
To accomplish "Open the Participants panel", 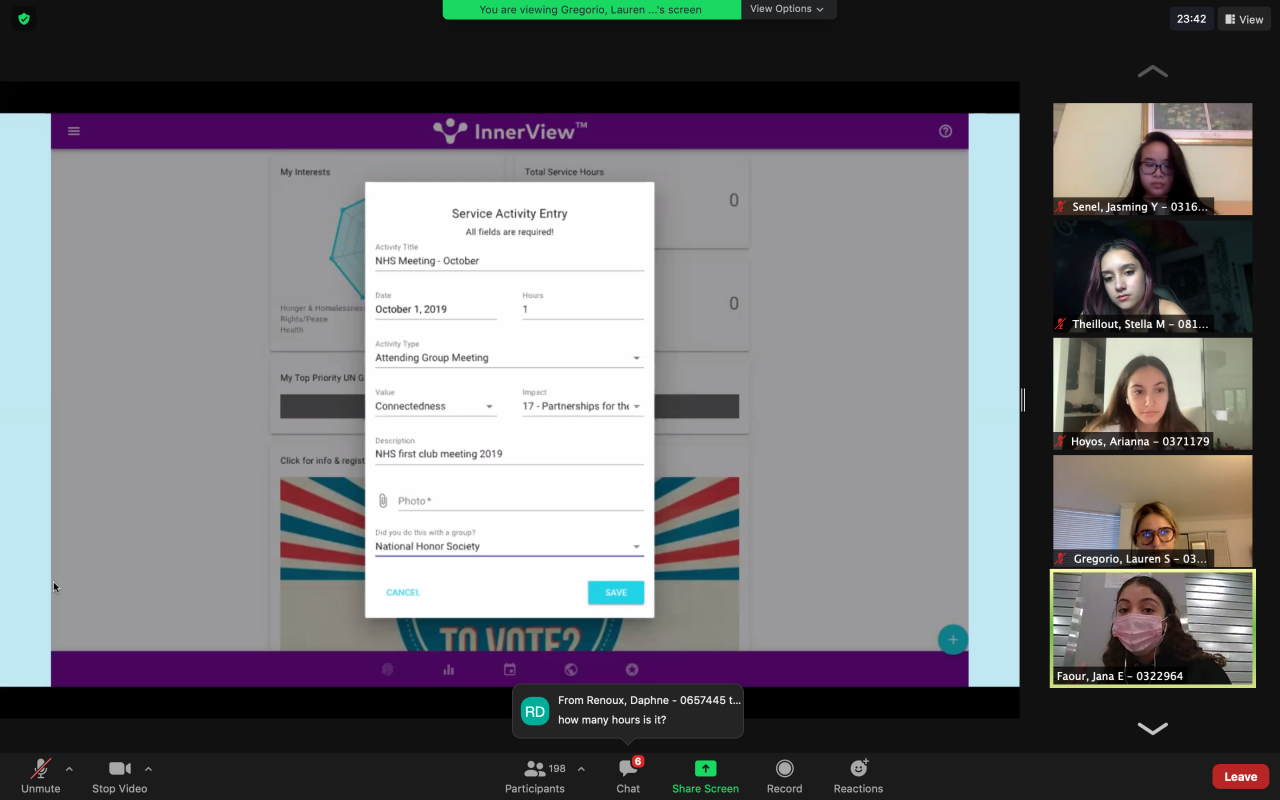I will coord(535,775).
